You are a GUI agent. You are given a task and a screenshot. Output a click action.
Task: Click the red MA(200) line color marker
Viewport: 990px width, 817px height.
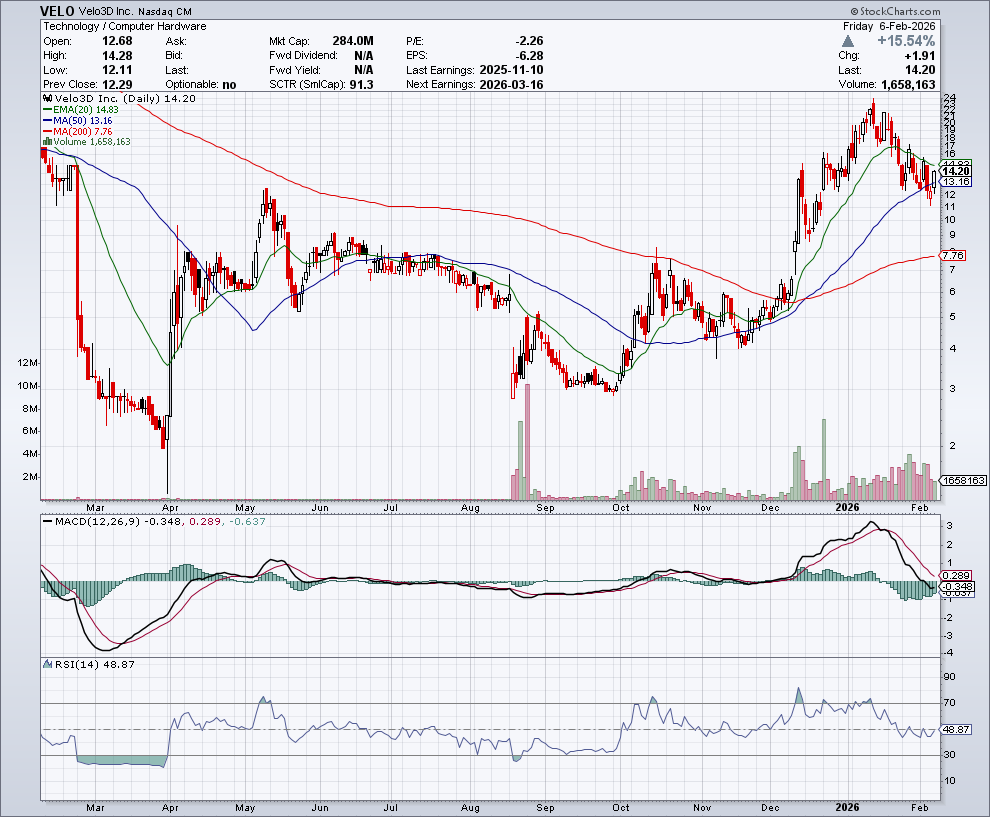click(x=47, y=131)
